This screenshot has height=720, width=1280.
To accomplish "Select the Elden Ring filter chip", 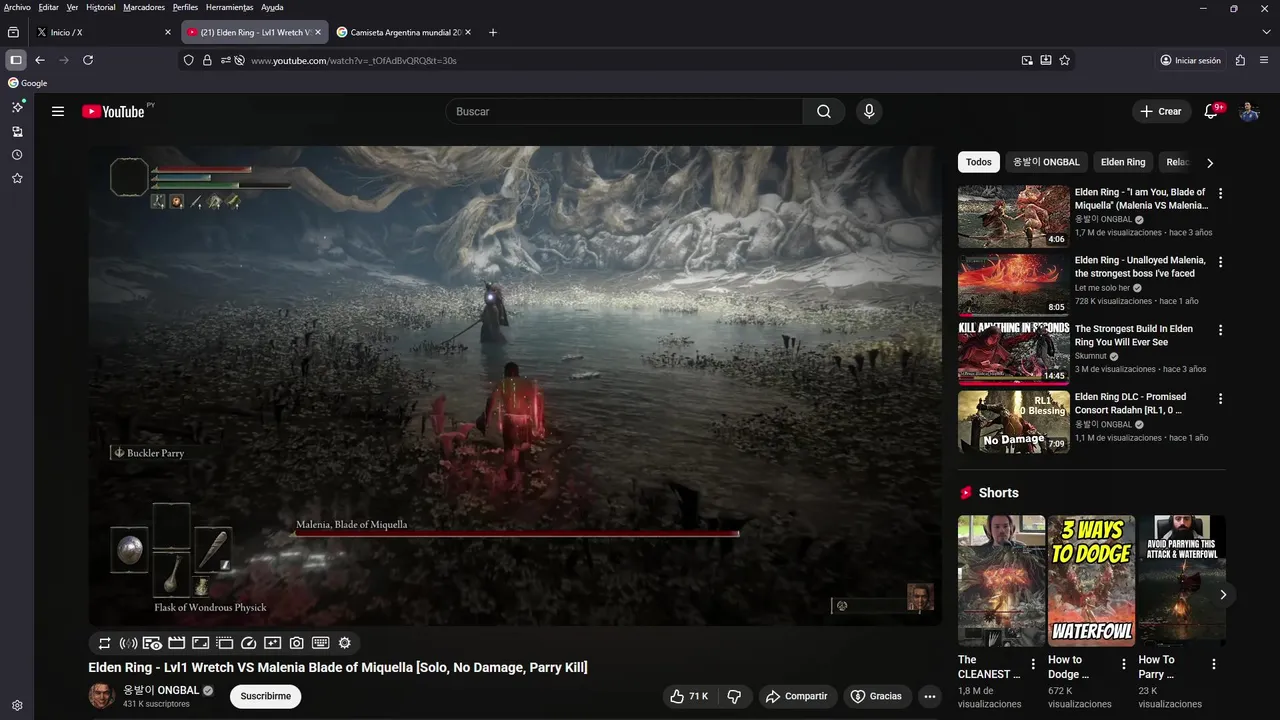I will click(1123, 162).
